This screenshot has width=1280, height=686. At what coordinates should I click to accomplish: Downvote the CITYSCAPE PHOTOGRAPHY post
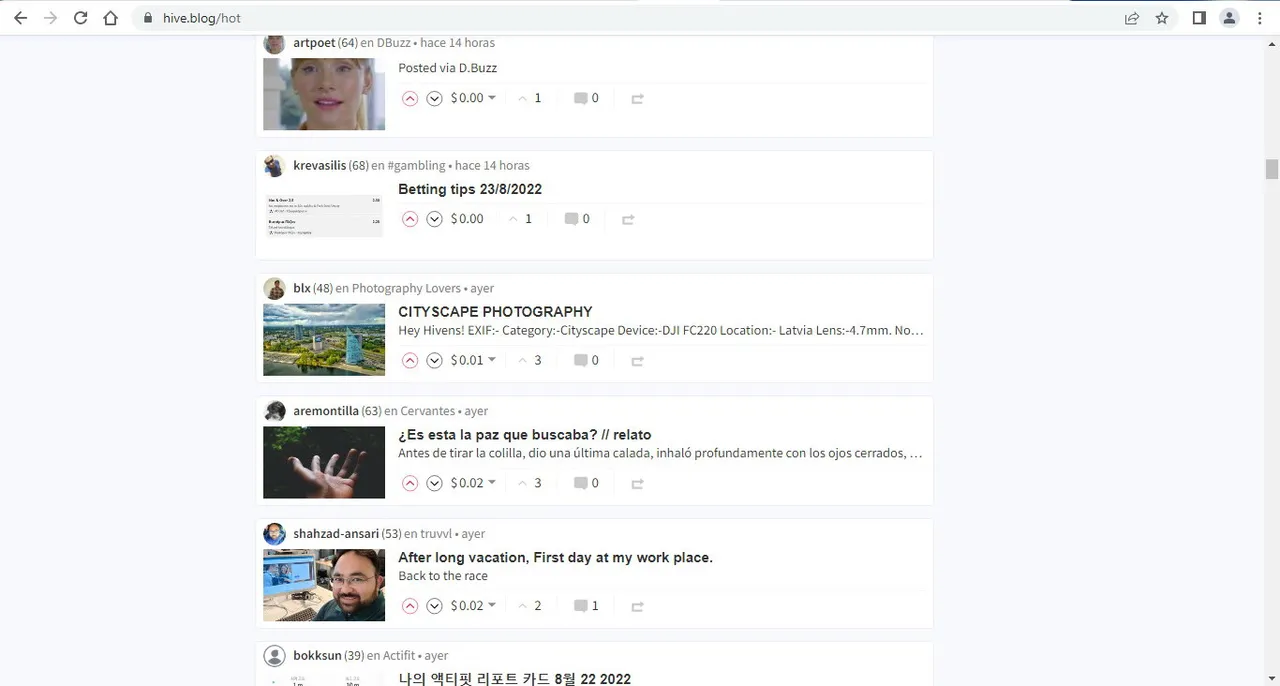point(434,360)
